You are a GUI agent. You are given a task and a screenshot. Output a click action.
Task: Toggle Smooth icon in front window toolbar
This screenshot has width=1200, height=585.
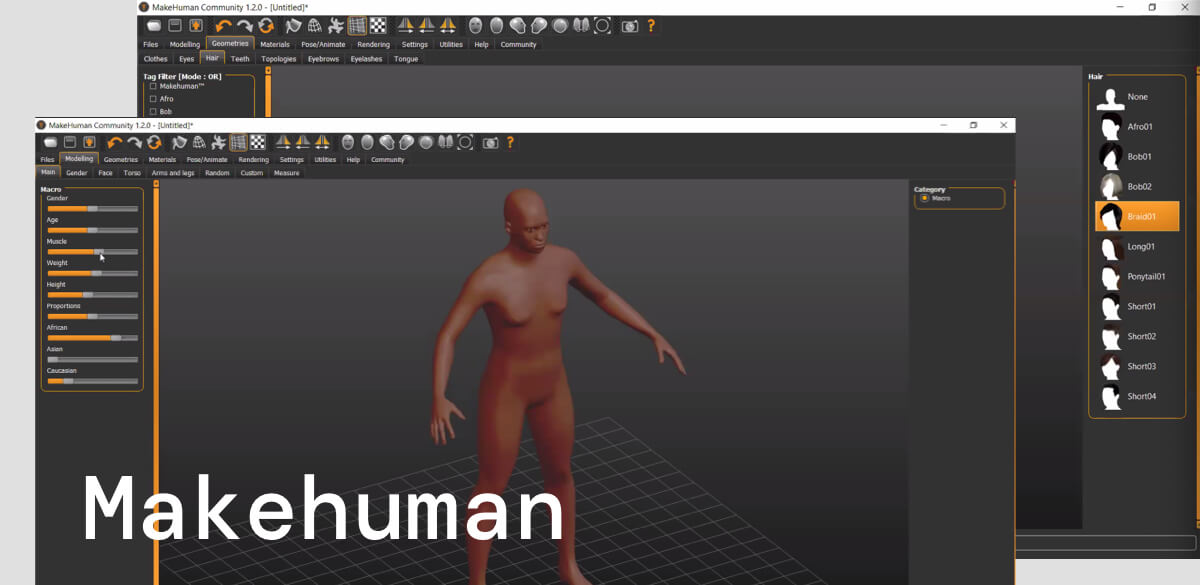pyautogui.click(x=178, y=143)
